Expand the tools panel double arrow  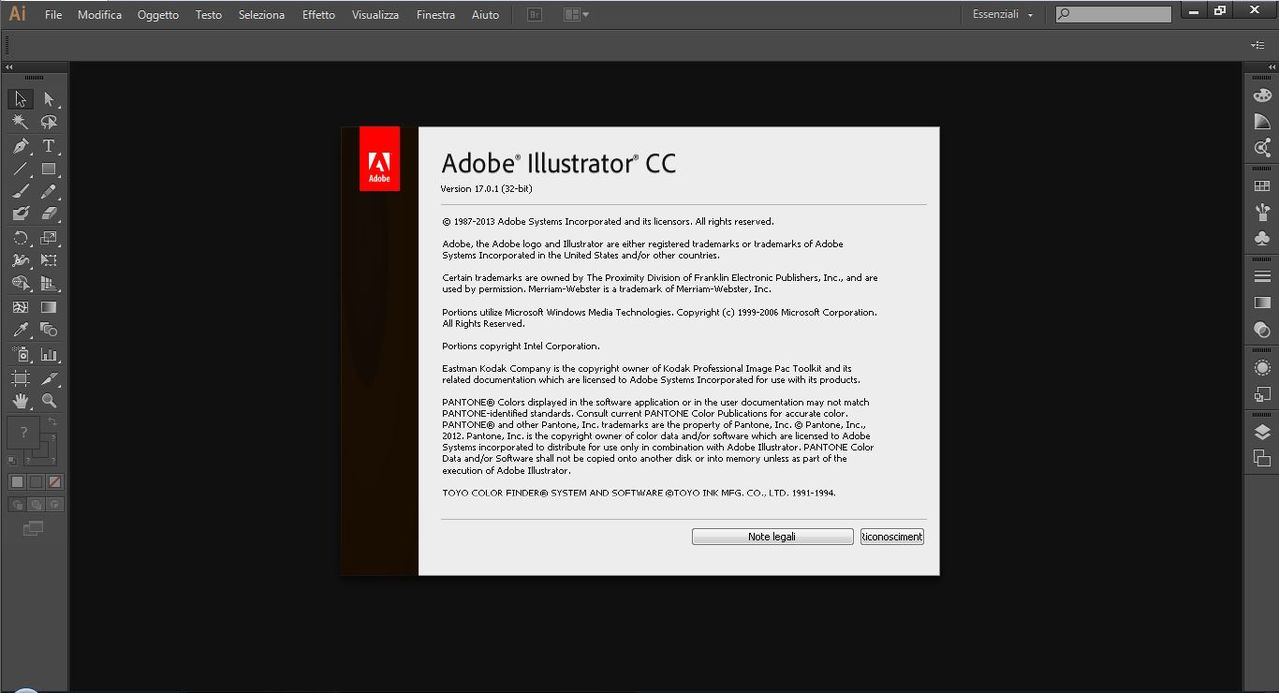[x=9, y=67]
